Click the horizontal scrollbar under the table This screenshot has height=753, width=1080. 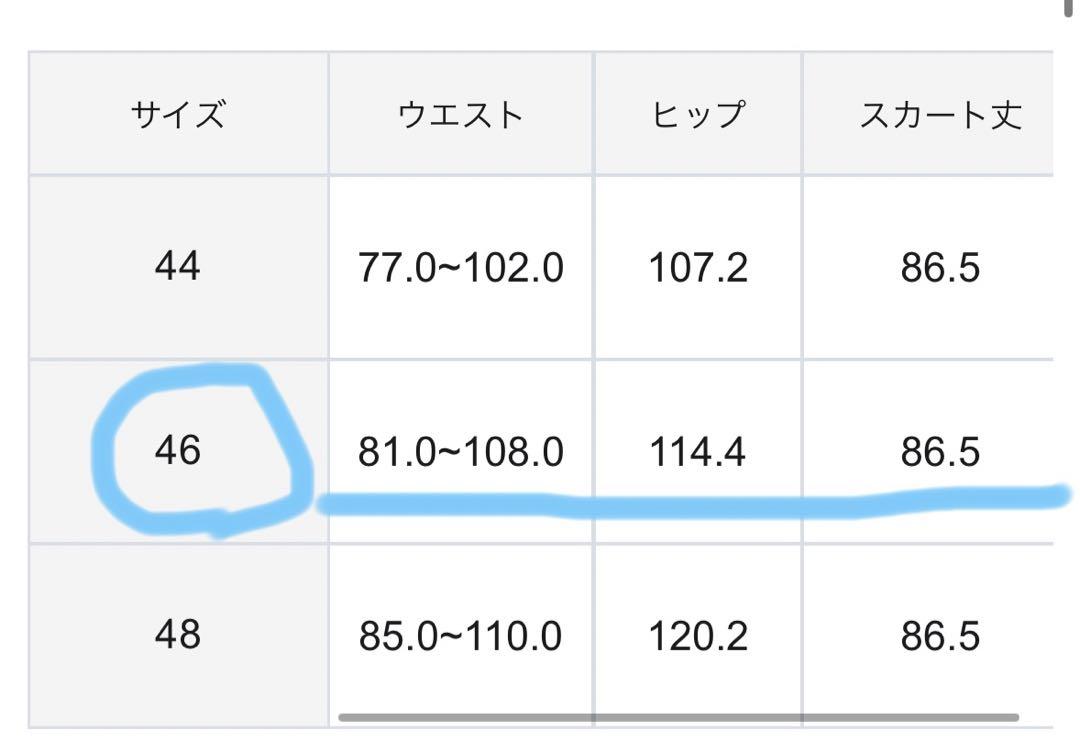coord(678,718)
